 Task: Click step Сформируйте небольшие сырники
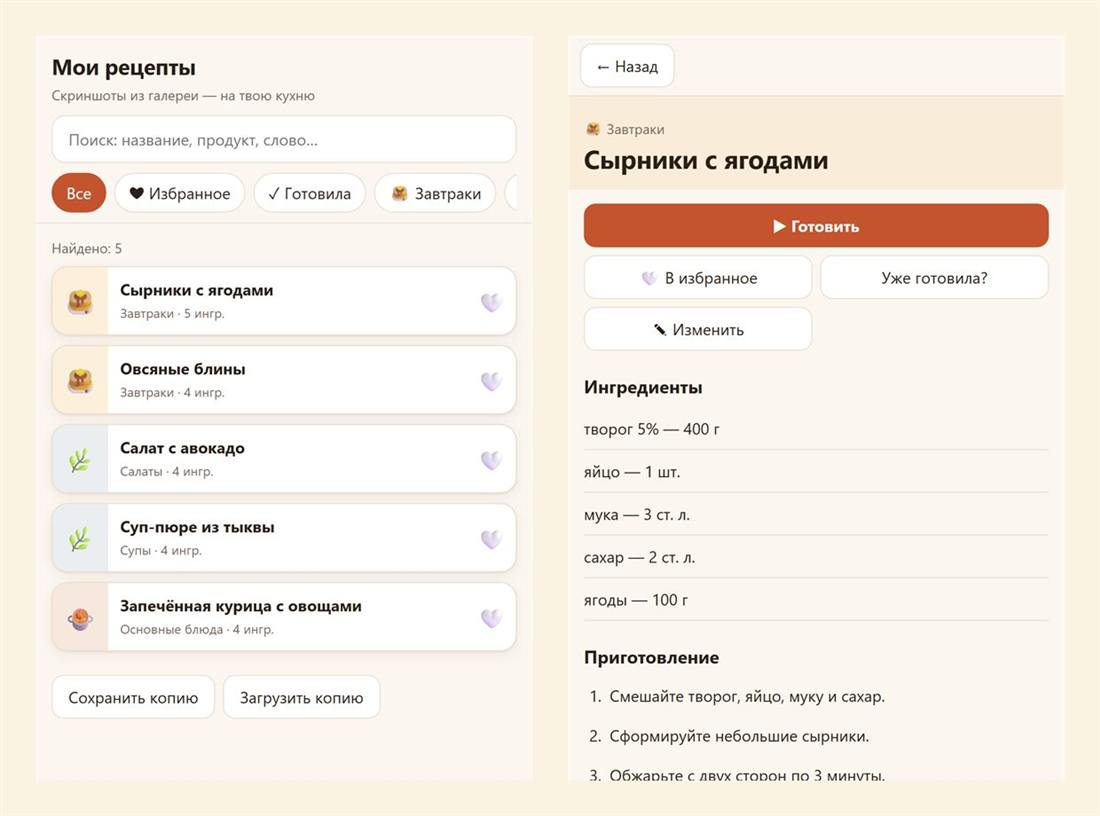tap(739, 736)
